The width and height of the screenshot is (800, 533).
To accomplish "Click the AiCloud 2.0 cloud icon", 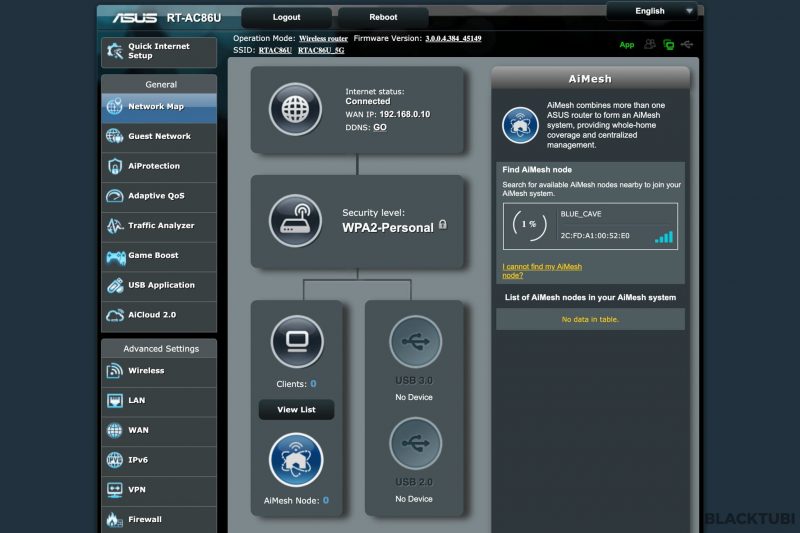I will [x=115, y=315].
